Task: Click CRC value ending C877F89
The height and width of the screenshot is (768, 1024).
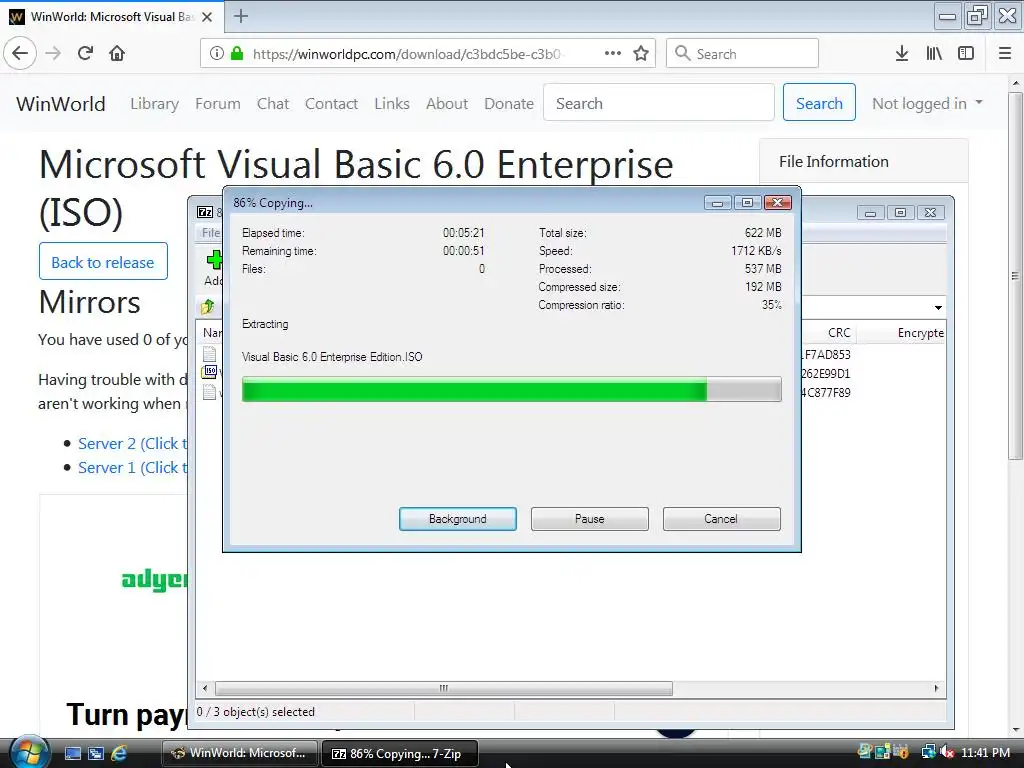Action: tap(826, 392)
